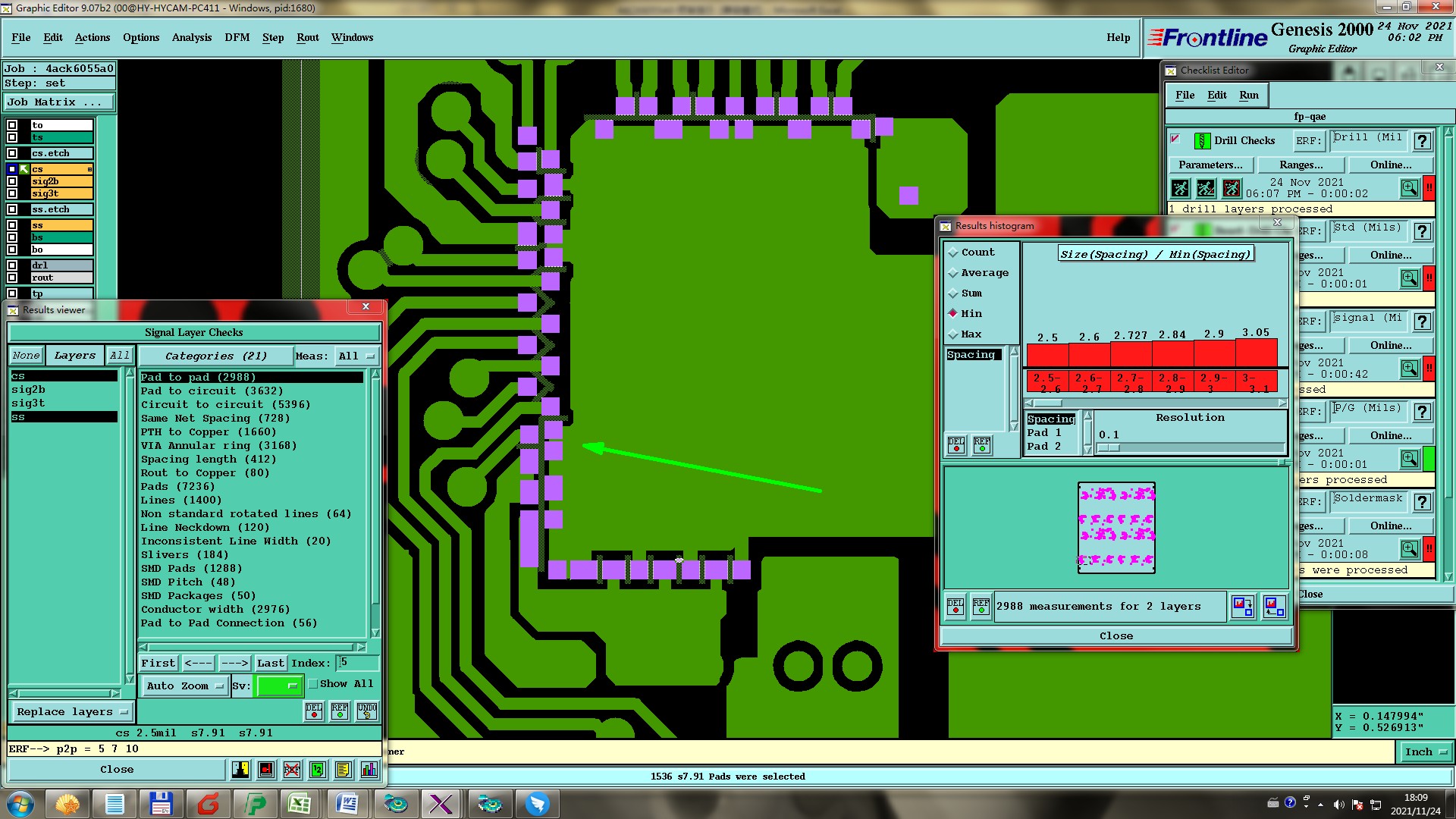The image size is (1456, 819).
Task: Click the Drill Checks help question mark
Action: [x=1423, y=141]
